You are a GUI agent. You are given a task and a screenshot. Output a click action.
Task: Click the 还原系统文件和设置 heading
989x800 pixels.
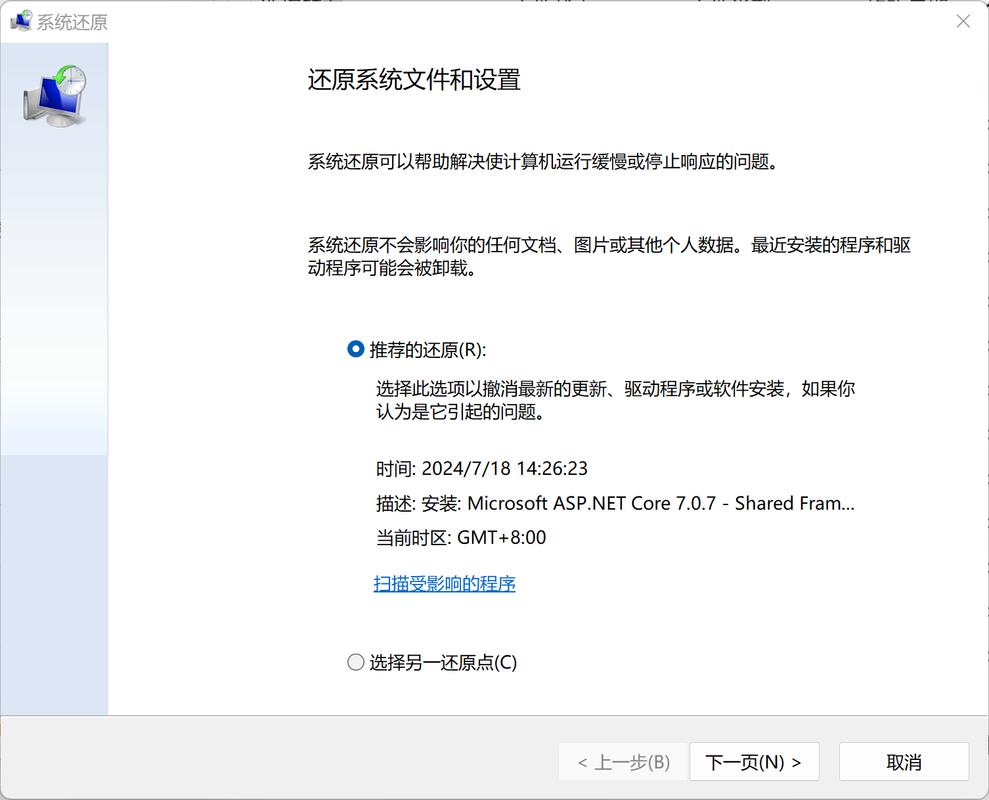pyautogui.click(x=414, y=80)
